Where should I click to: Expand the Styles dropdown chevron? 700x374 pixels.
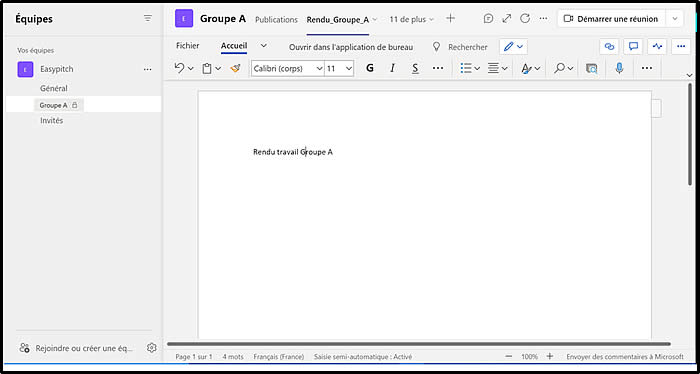[538, 69]
